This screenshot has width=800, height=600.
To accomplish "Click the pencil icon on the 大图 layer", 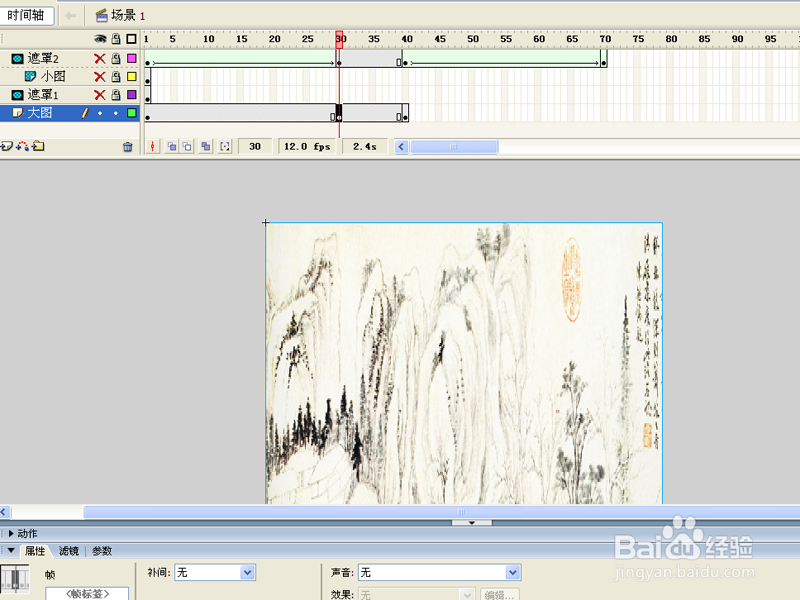I will coord(85,113).
